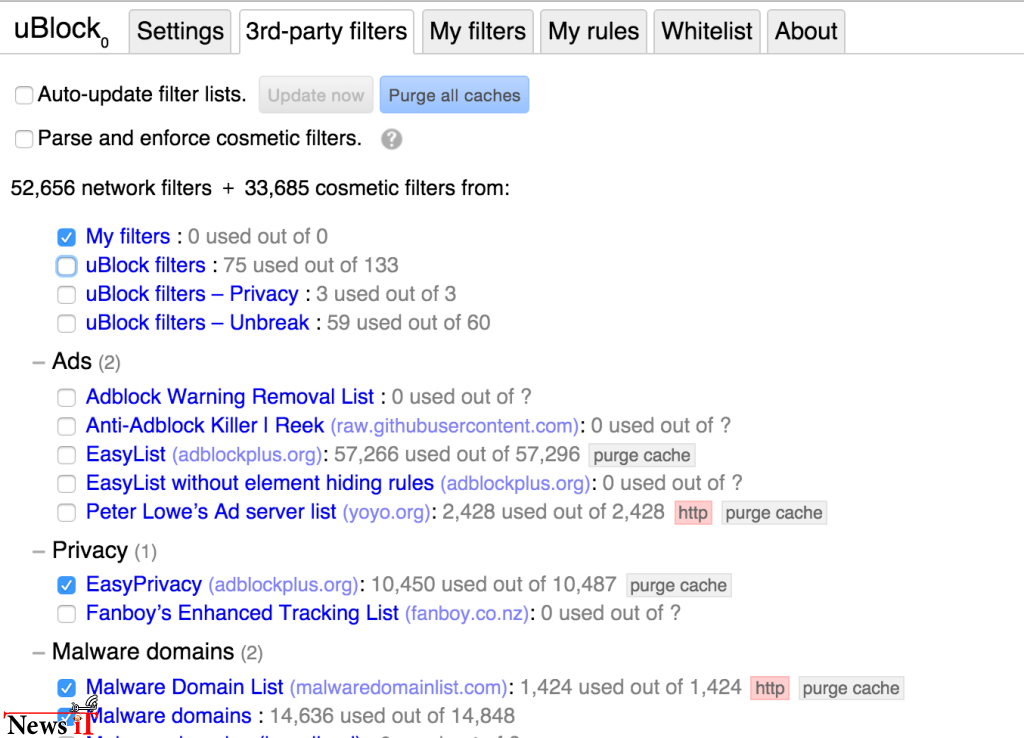Open Anti-Adblock Killer | Reek link
The width and height of the screenshot is (1024, 738).
tap(205, 425)
